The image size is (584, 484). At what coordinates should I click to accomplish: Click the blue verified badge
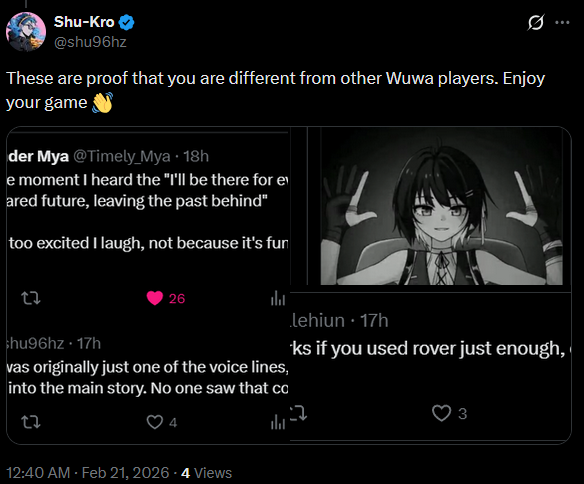click(127, 22)
